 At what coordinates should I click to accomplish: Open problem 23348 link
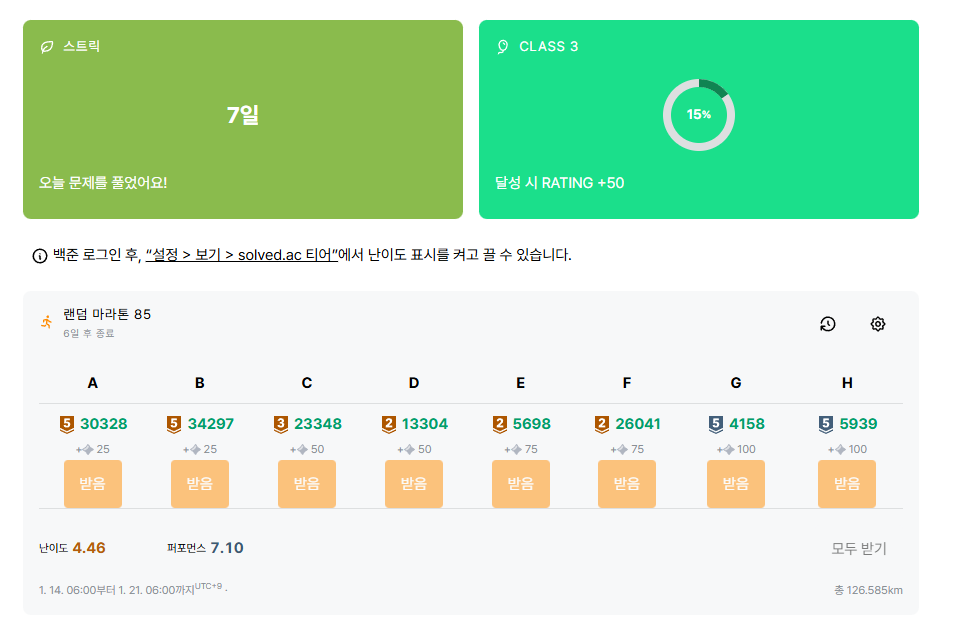click(x=317, y=424)
